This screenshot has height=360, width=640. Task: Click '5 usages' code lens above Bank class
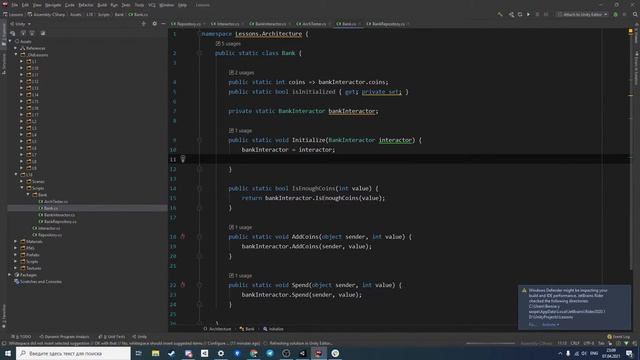coord(228,44)
